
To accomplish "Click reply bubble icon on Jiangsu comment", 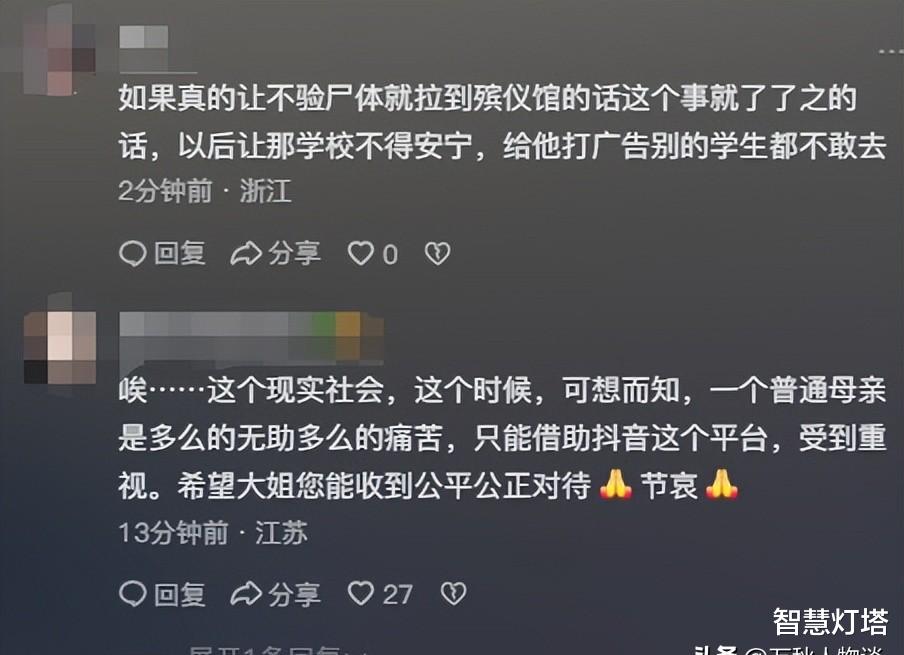I will [133, 594].
